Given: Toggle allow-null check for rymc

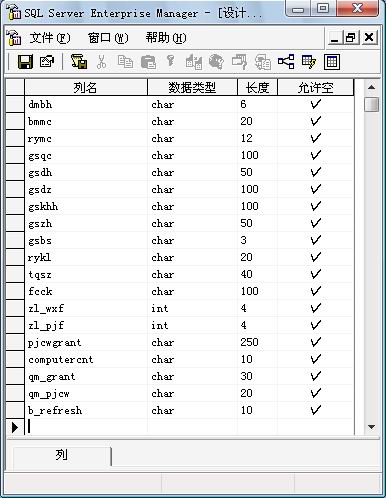Looking at the screenshot, I should [x=315, y=138].
